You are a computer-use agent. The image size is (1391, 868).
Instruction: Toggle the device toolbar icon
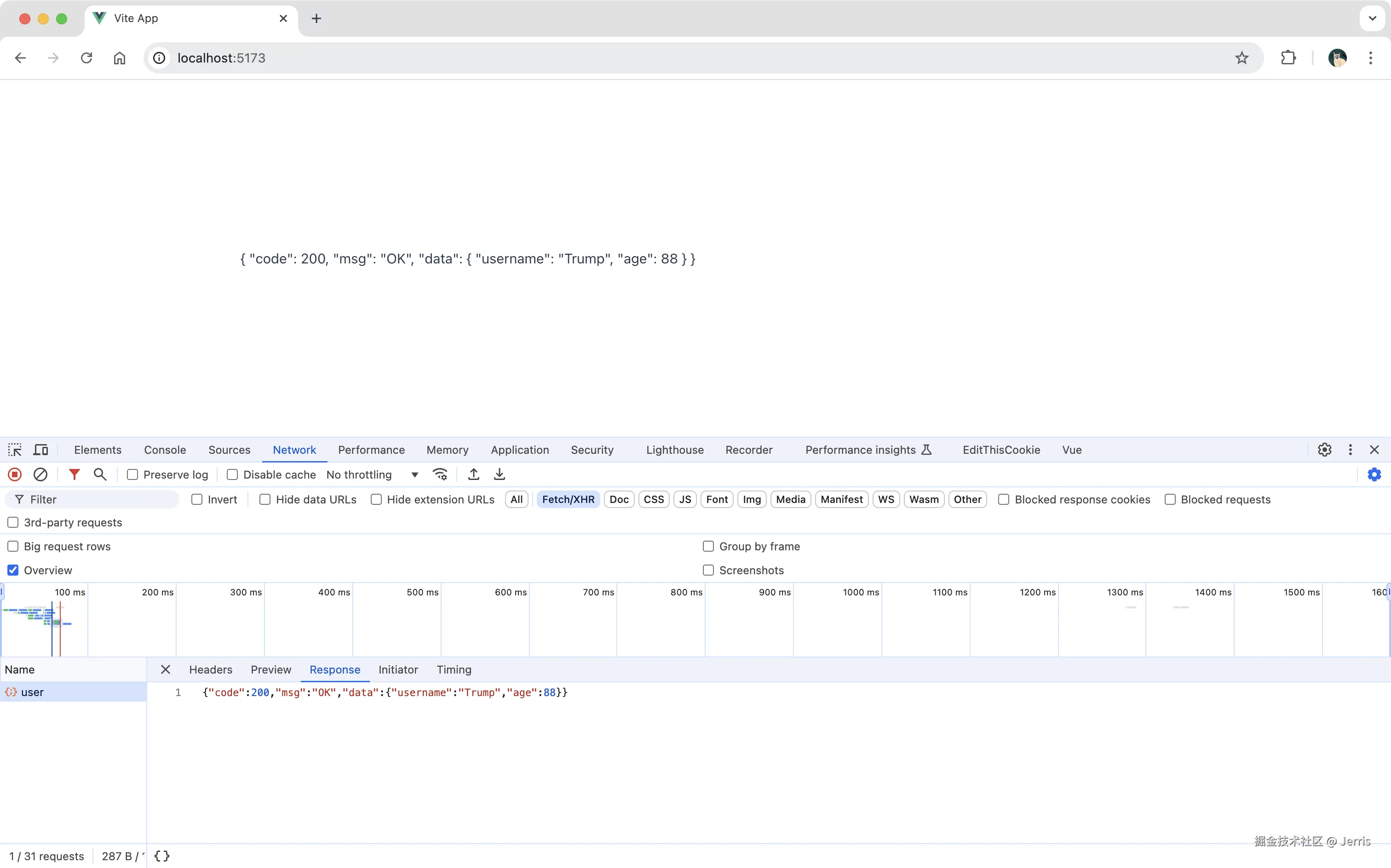click(41, 450)
